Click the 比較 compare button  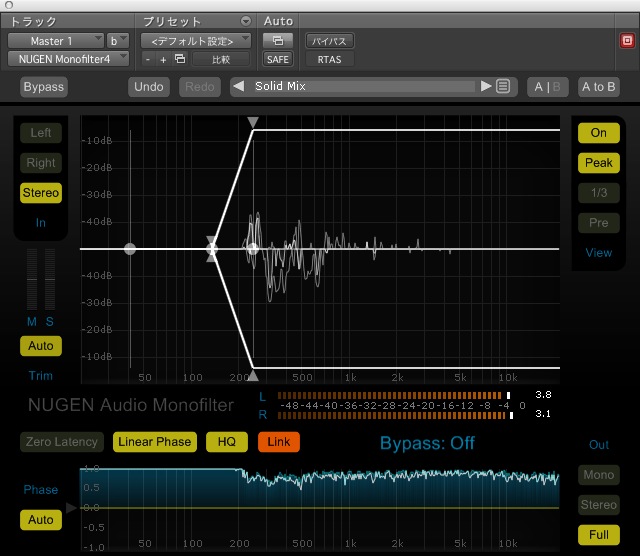221,60
